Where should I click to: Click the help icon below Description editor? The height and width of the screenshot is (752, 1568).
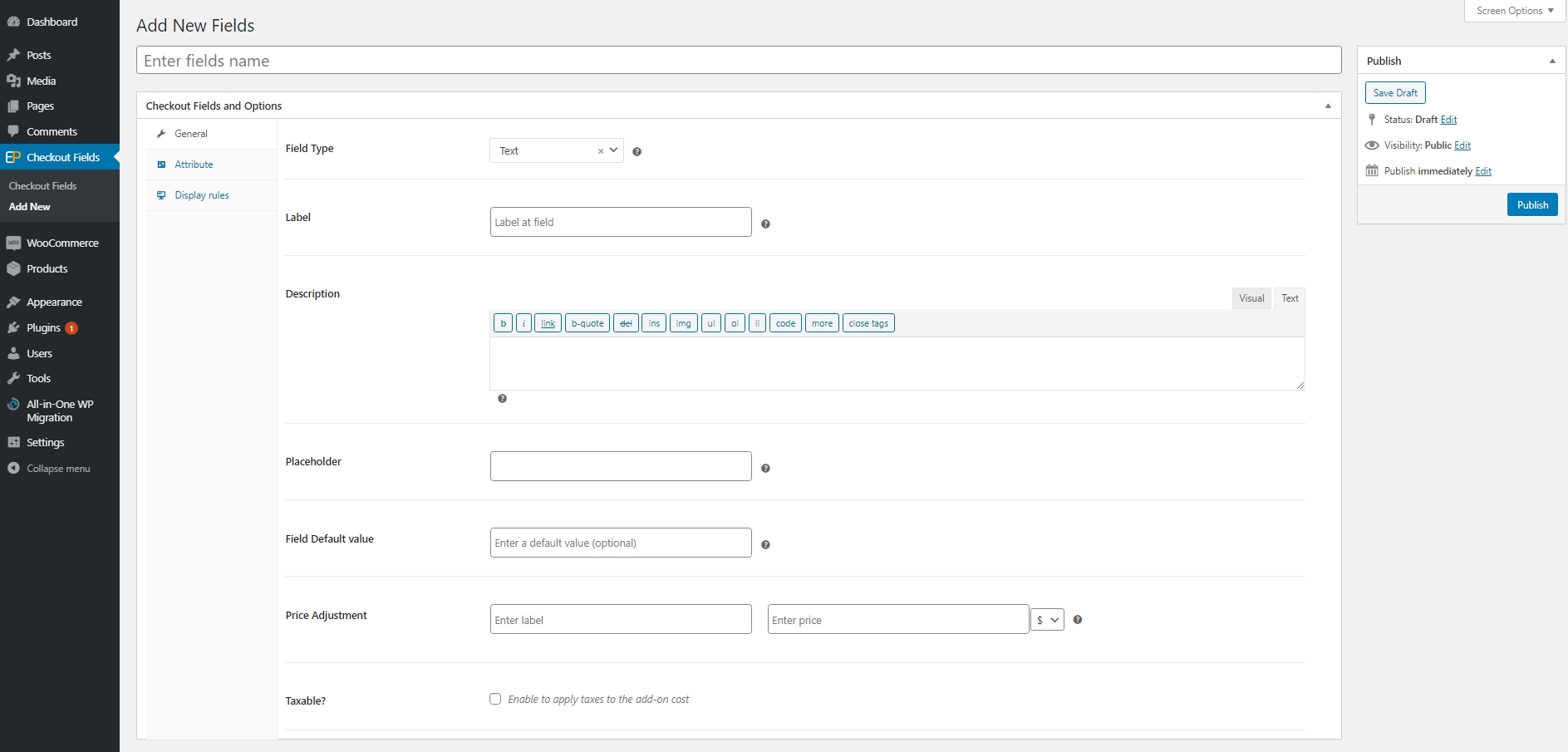(x=502, y=399)
